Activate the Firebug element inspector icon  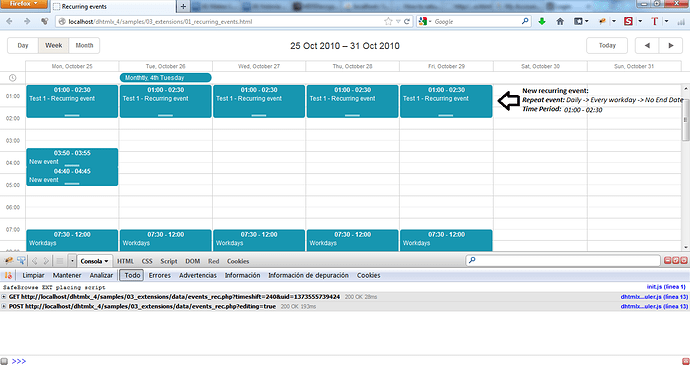20,261
